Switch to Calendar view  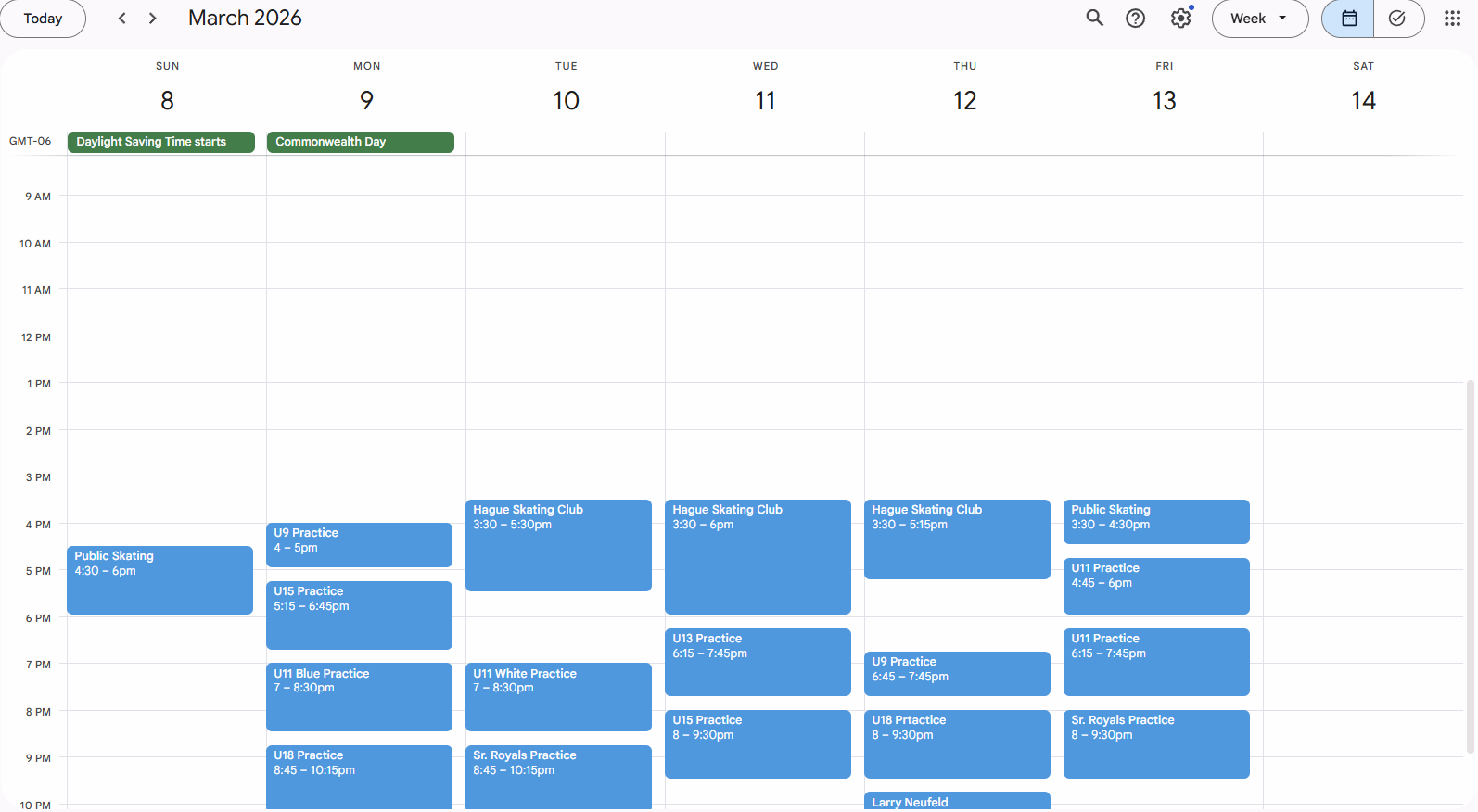coord(1348,19)
